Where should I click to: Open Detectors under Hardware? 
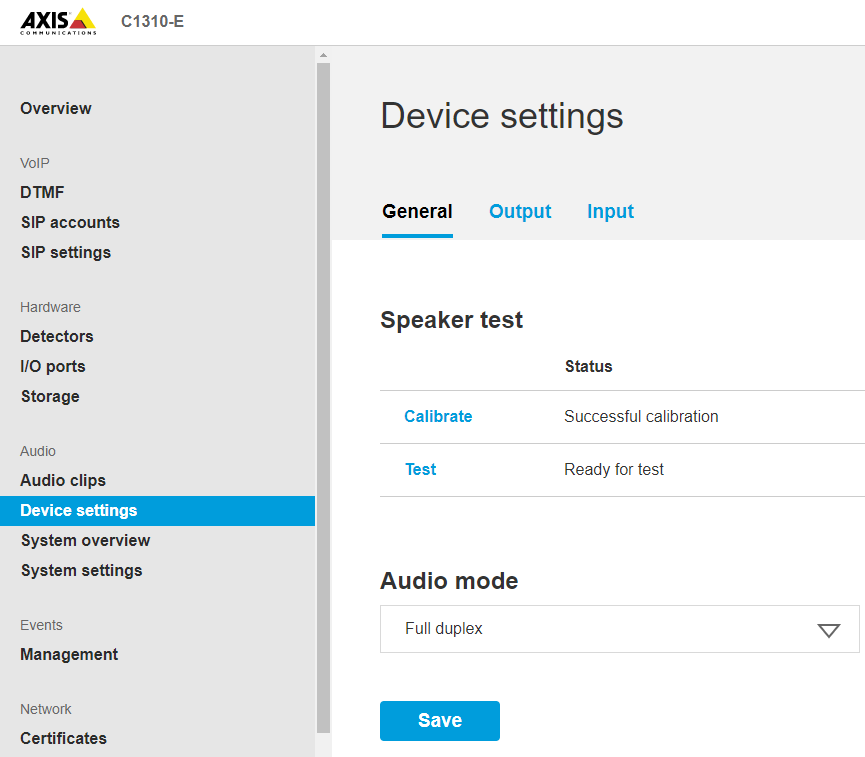(56, 336)
